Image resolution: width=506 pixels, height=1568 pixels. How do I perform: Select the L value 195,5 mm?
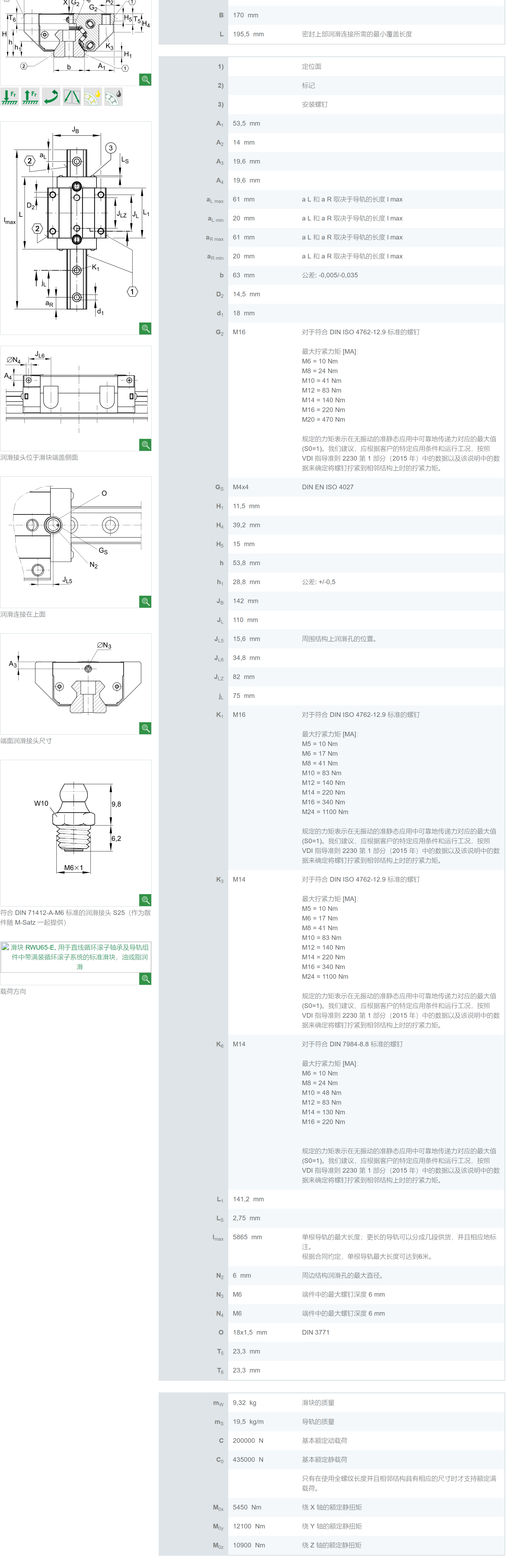click(x=248, y=34)
